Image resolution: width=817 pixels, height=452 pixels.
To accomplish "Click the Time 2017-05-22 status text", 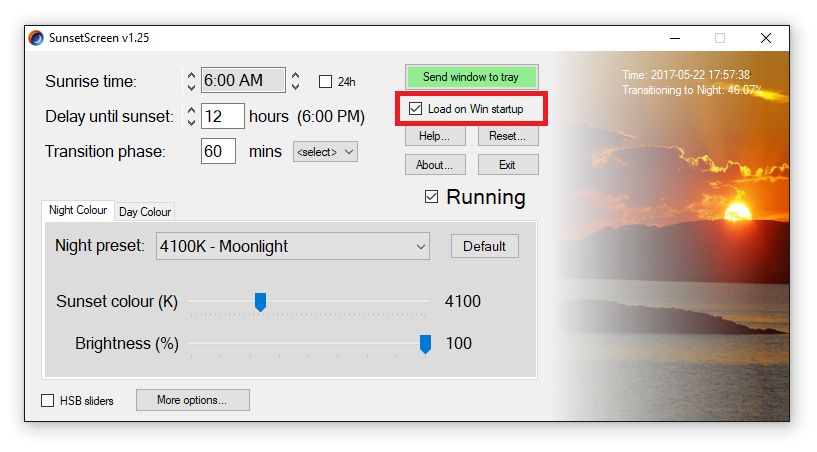I will coord(686,75).
